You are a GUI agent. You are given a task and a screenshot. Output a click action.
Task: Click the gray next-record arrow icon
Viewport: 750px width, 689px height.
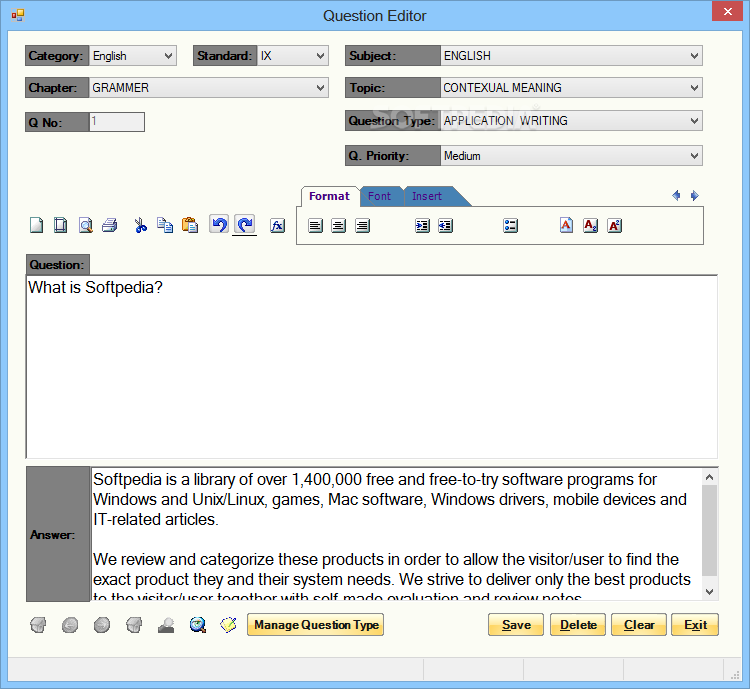(102, 624)
